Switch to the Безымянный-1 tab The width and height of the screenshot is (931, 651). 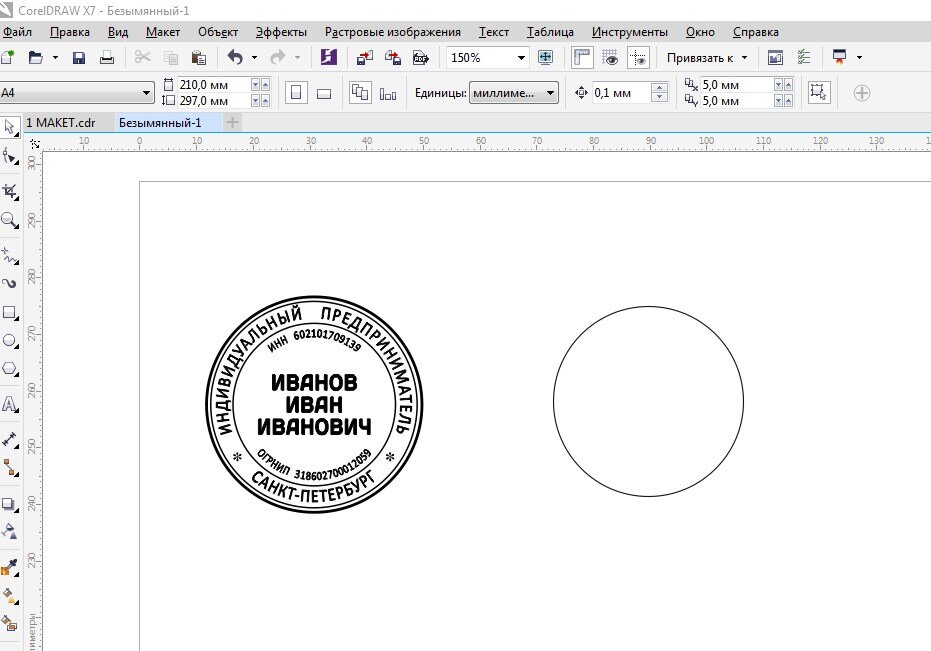point(160,123)
